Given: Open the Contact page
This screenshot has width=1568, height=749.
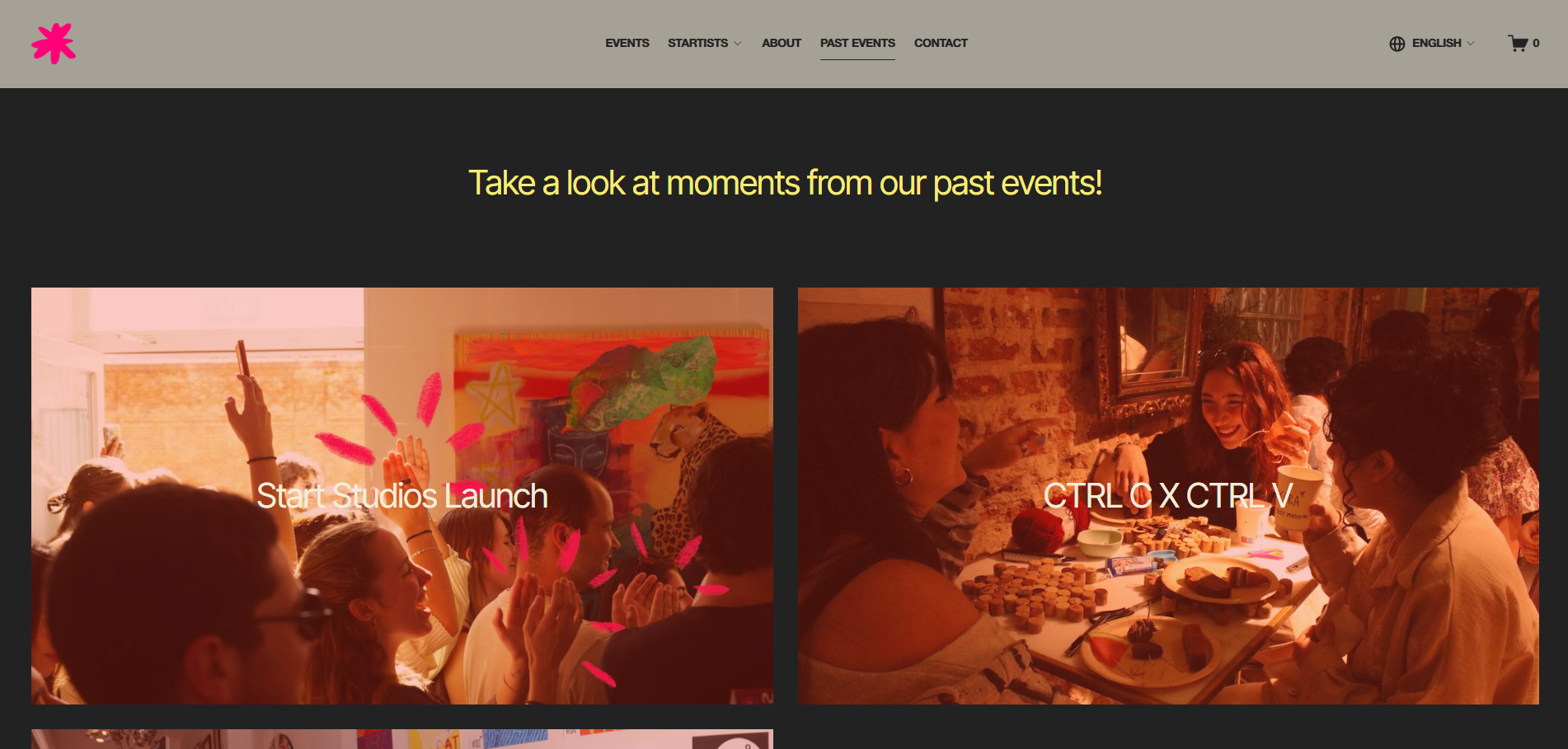Looking at the screenshot, I should coord(941,43).
